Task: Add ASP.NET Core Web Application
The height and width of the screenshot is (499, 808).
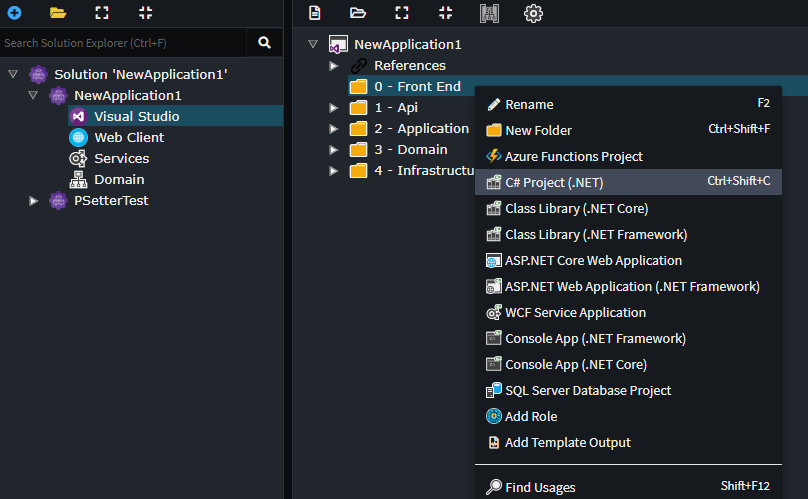Action: click(x=628, y=260)
